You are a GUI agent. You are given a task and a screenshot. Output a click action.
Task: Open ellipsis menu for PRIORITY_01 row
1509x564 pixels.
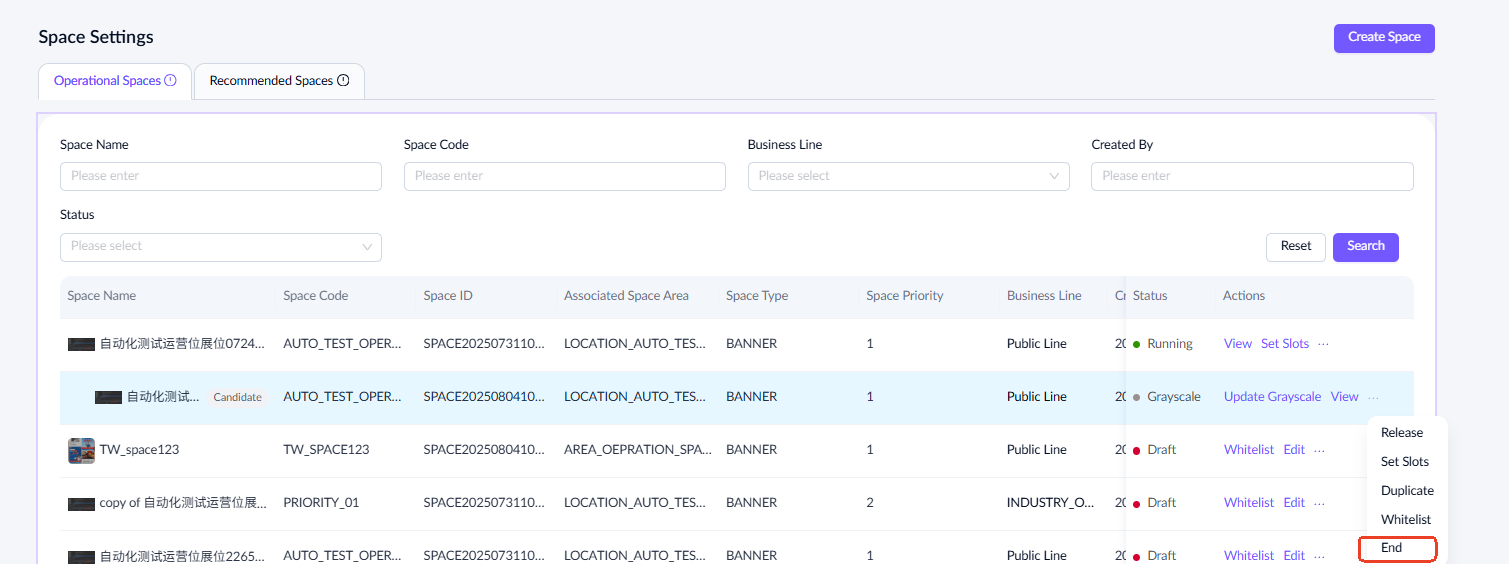pyautogui.click(x=1319, y=503)
